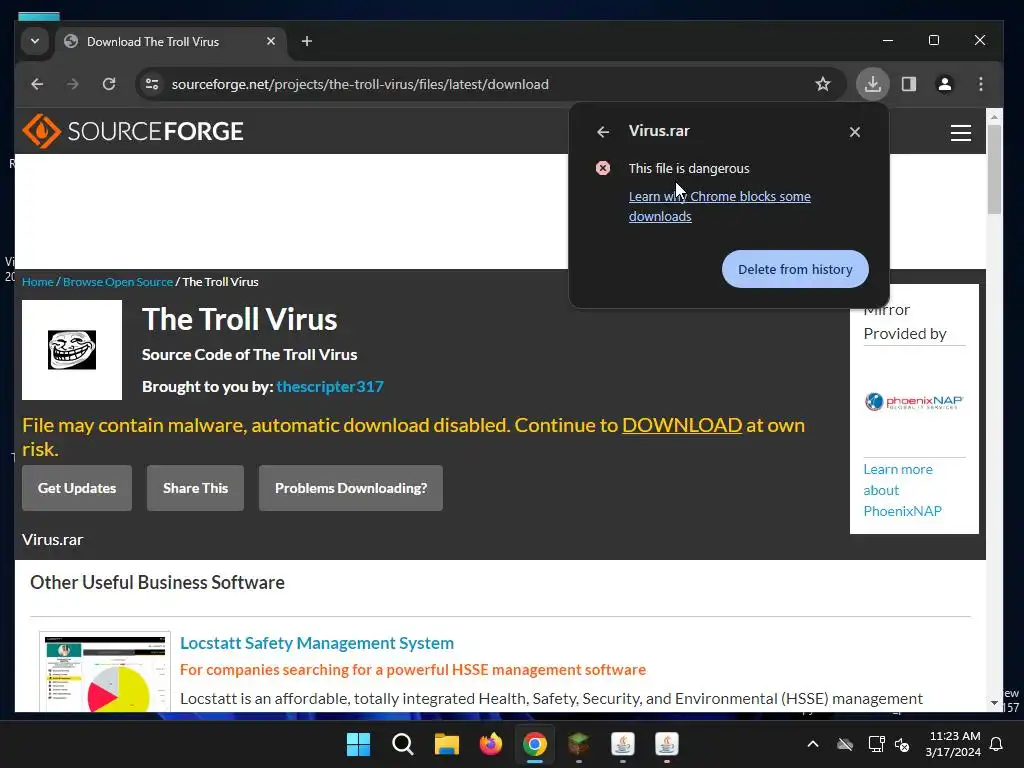
Task: Open Browse Open Source breadcrumb
Action: pyautogui.click(x=118, y=282)
